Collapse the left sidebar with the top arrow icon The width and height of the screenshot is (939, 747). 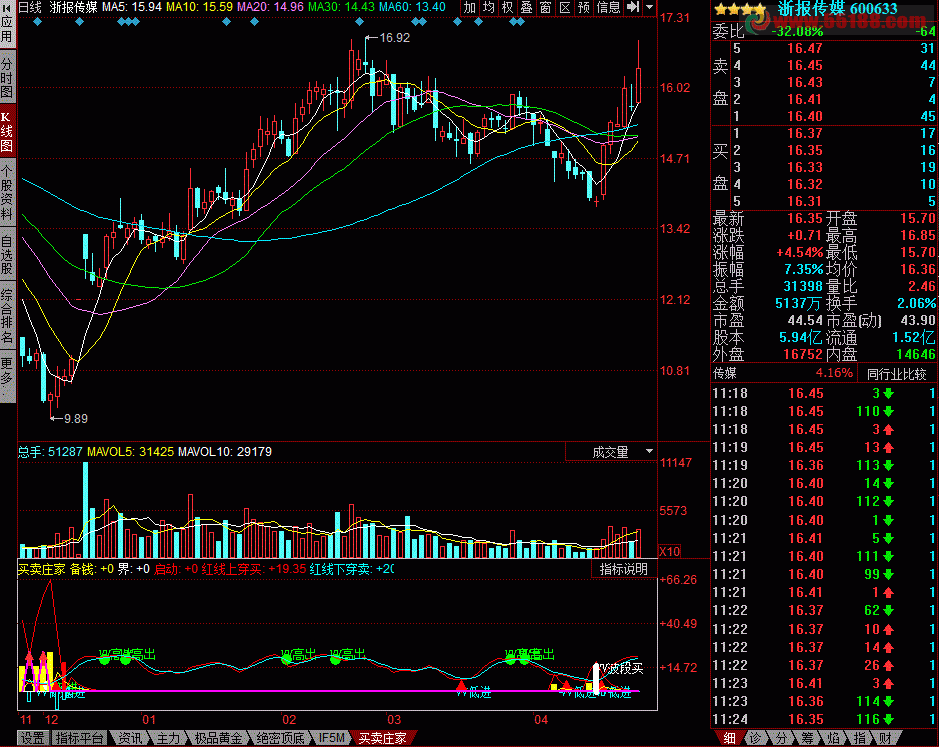7,7
